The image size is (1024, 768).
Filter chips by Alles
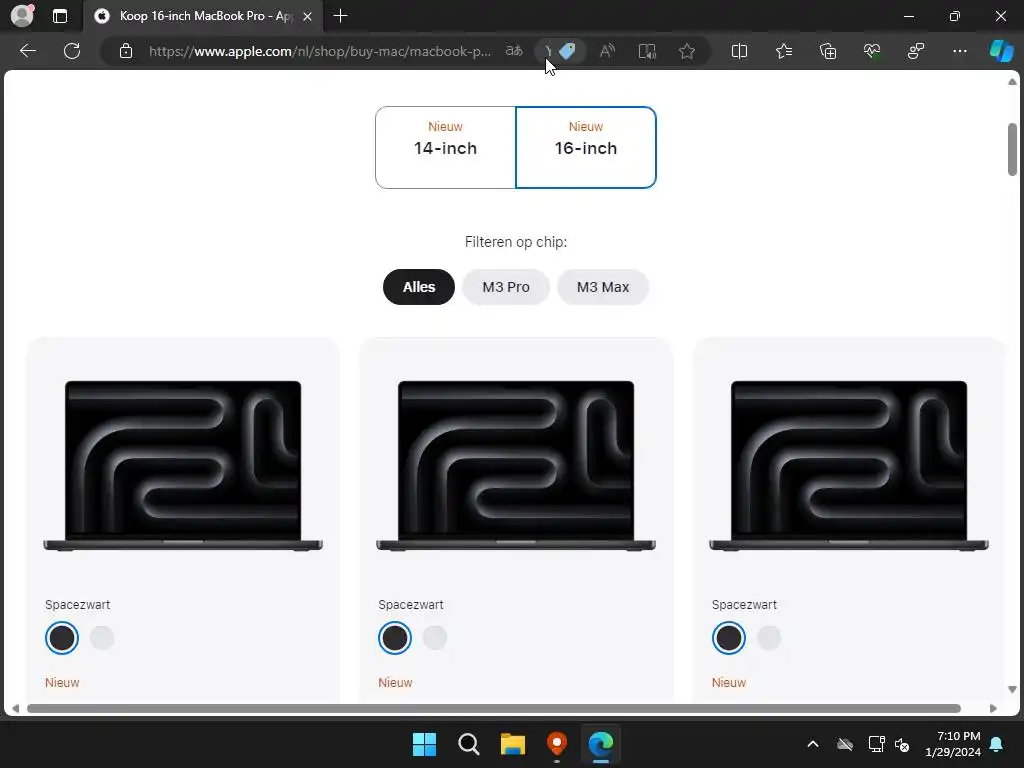[x=419, y=287]
